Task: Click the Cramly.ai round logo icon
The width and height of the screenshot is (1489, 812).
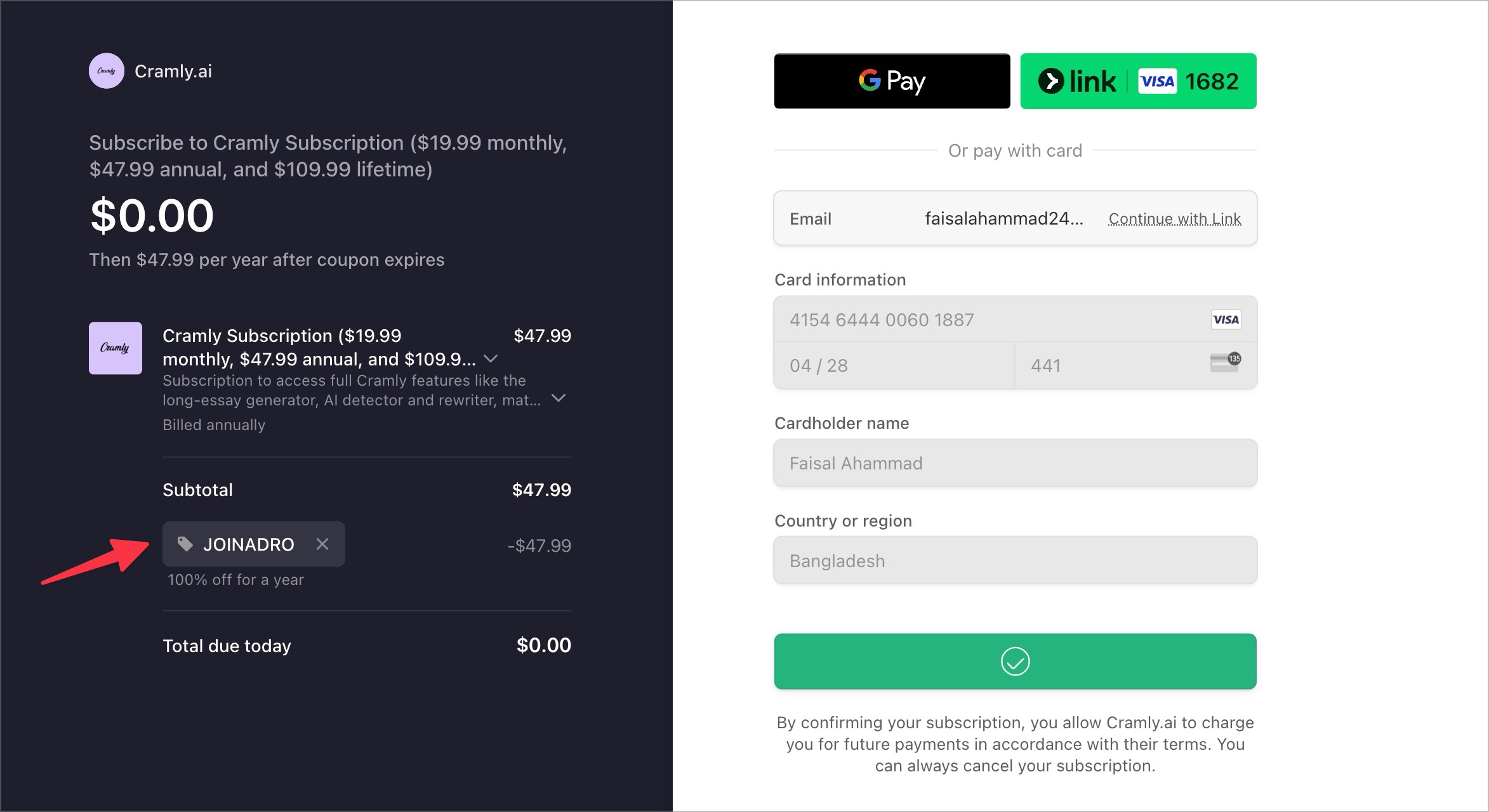Action: click(107, 71)
